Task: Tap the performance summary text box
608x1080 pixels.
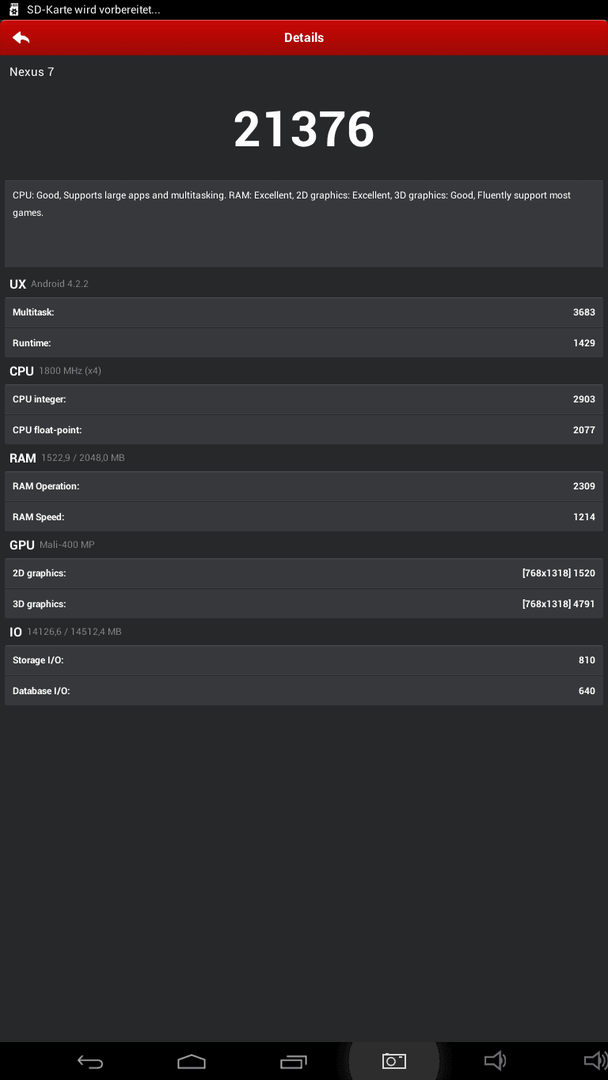Action: 304,224
